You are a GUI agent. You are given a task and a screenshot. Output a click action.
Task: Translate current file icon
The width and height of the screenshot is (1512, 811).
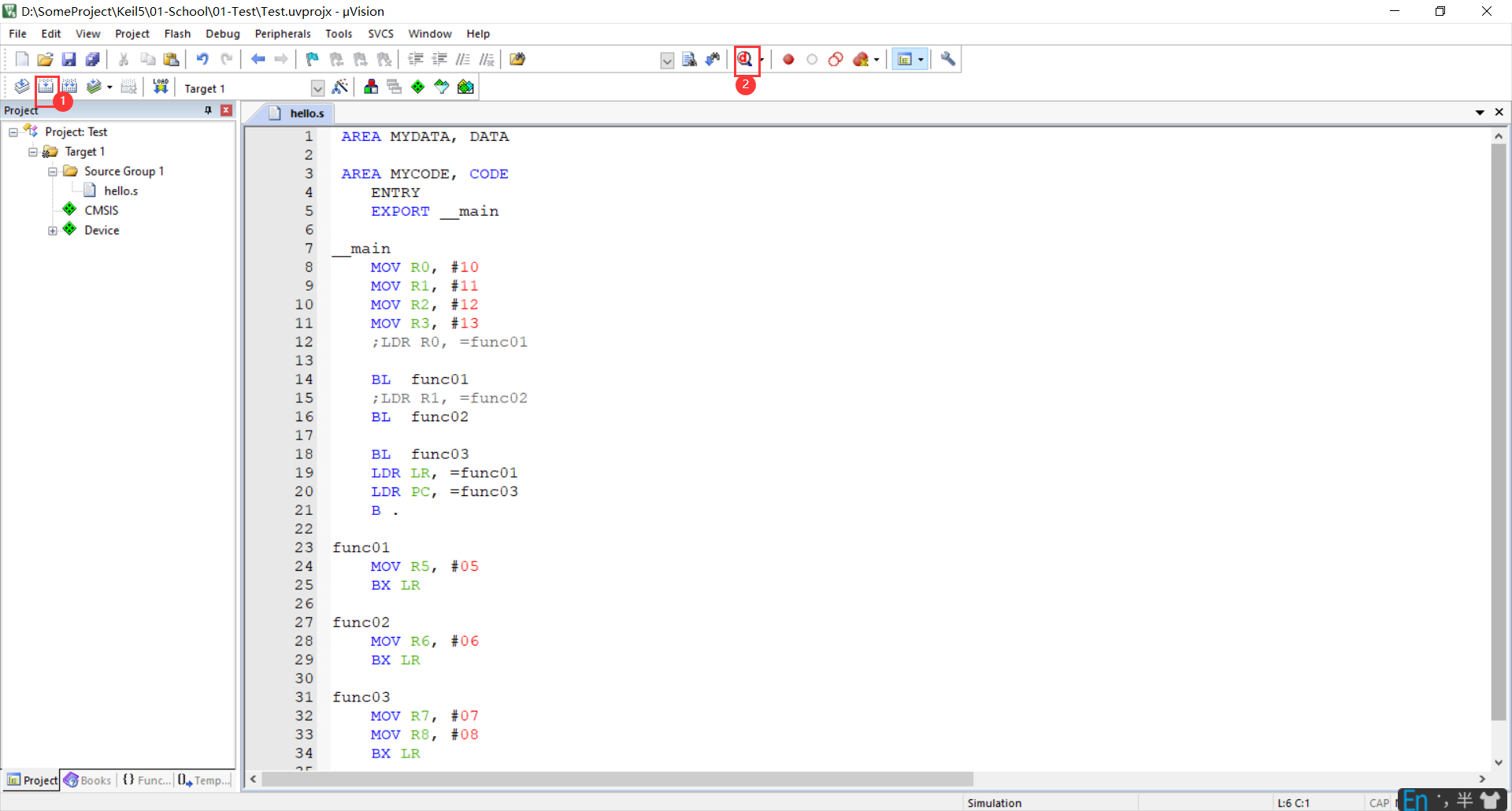(22, 87)
